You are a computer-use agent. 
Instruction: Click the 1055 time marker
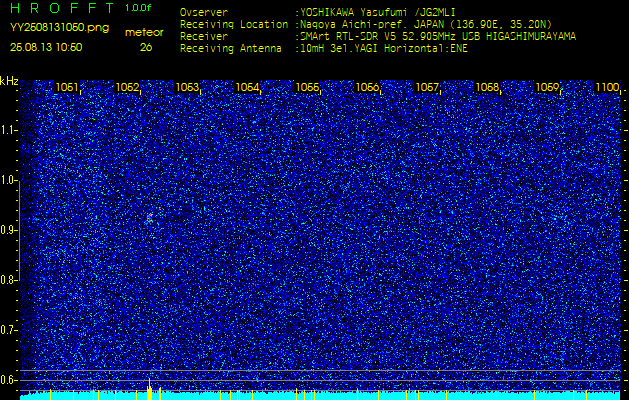click(x=308, y=87)
